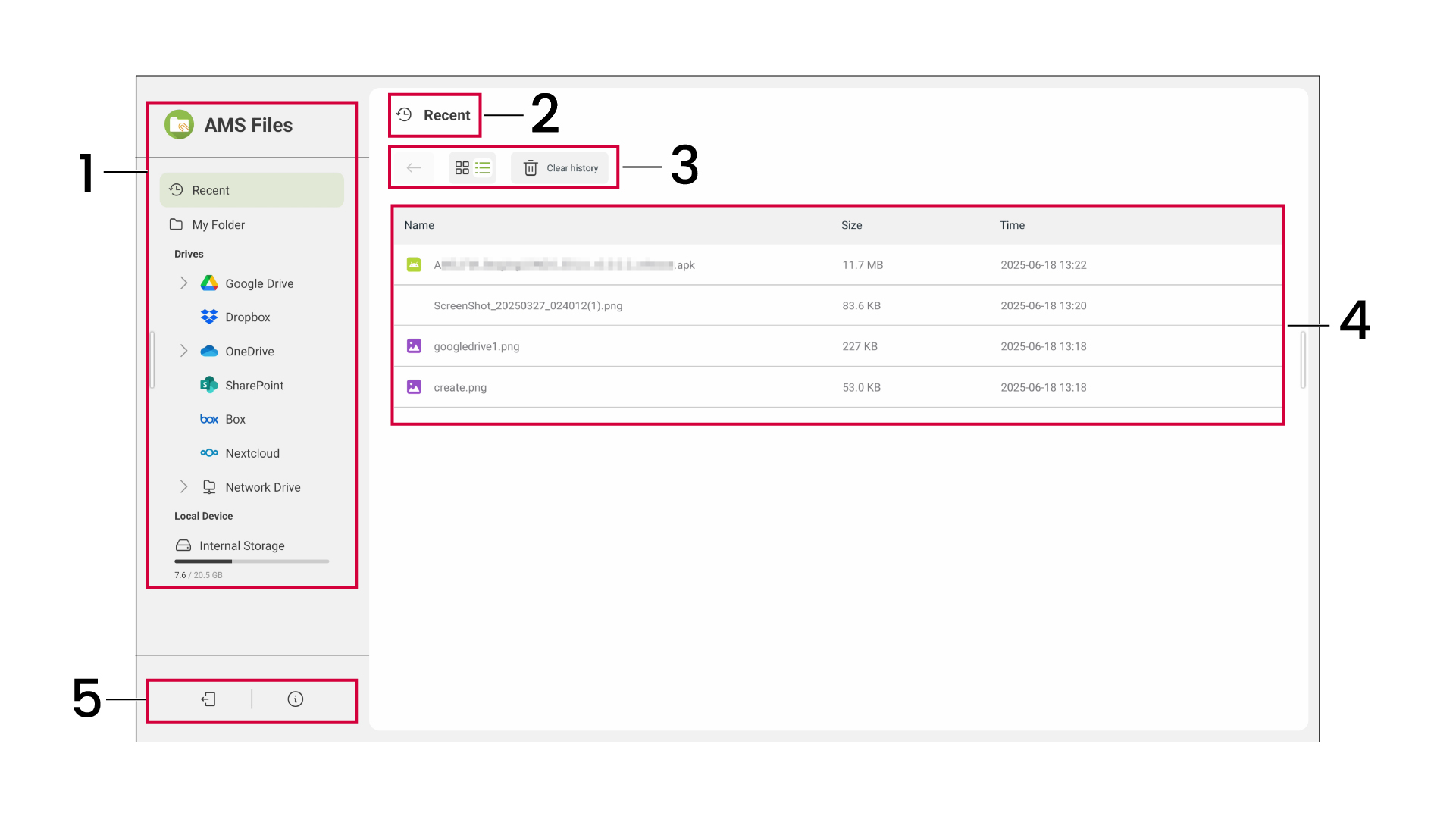
Task: Open My Folder from the sidebar
Action: point(218,224)
